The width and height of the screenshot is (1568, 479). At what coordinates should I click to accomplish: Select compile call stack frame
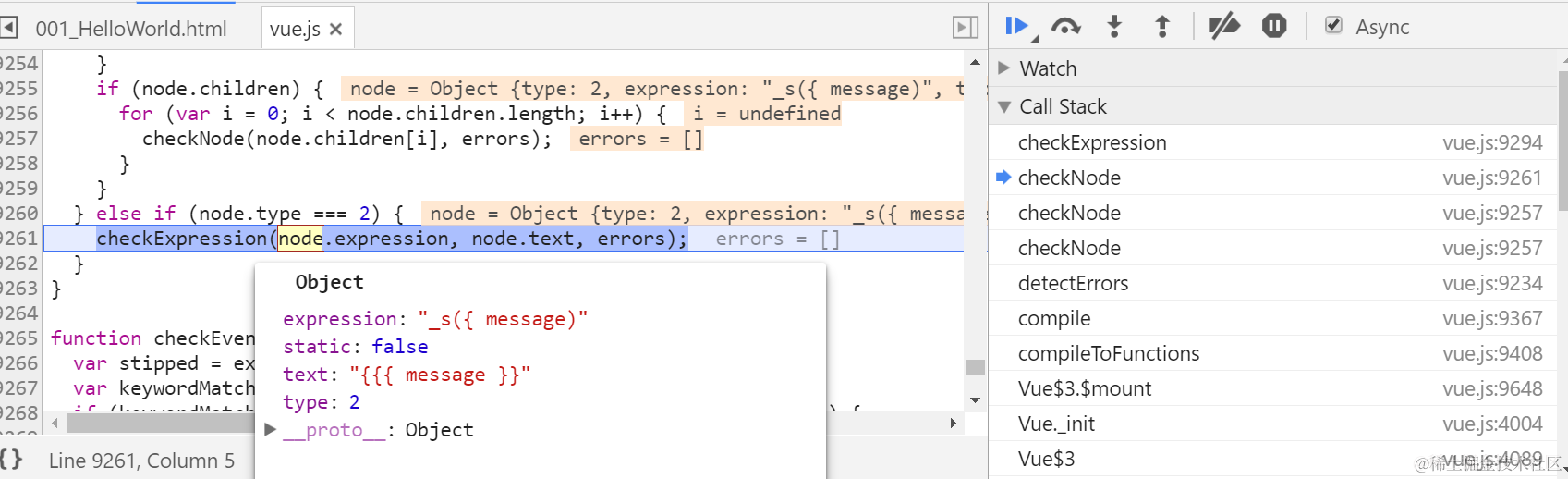pos(1272,318)
